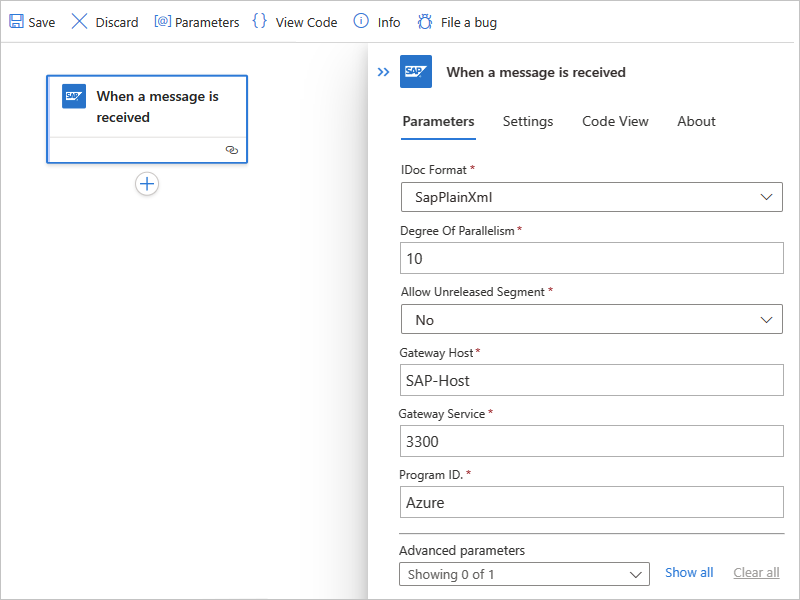Open the Advanced parameters dropdown
Screen dimensions: 800x600
524,574
